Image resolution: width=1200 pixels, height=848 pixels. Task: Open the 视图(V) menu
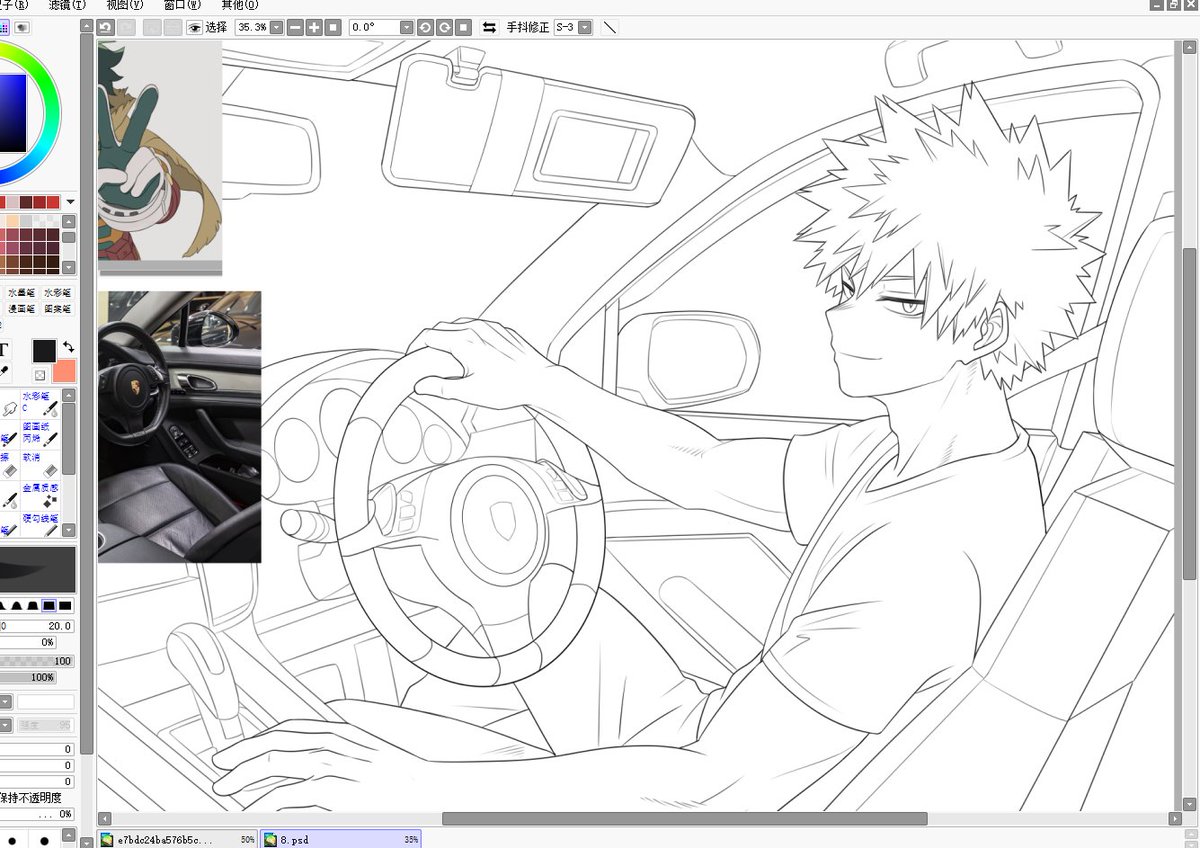[124, 5]
